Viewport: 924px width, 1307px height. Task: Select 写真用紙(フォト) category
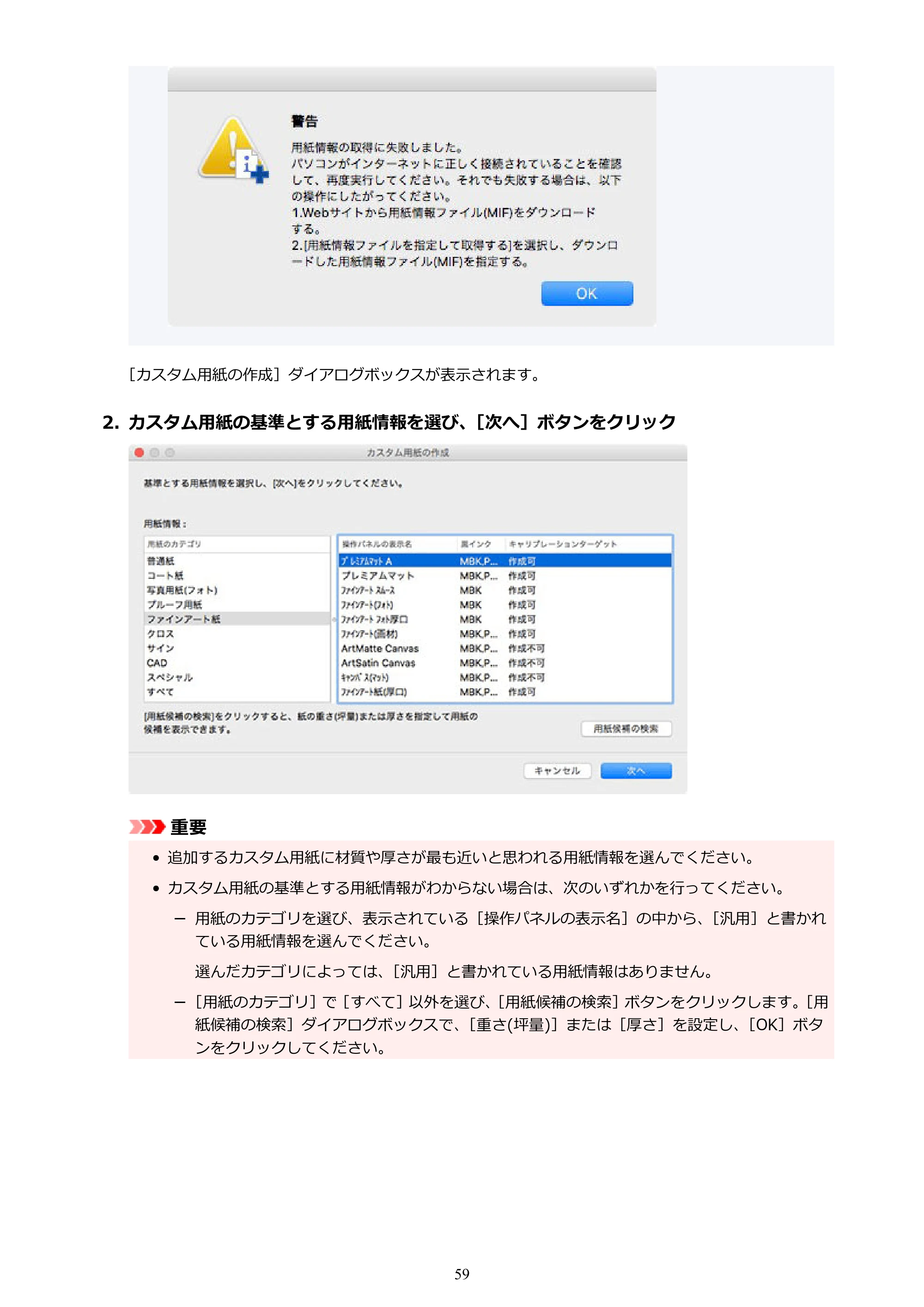[237, 590]
